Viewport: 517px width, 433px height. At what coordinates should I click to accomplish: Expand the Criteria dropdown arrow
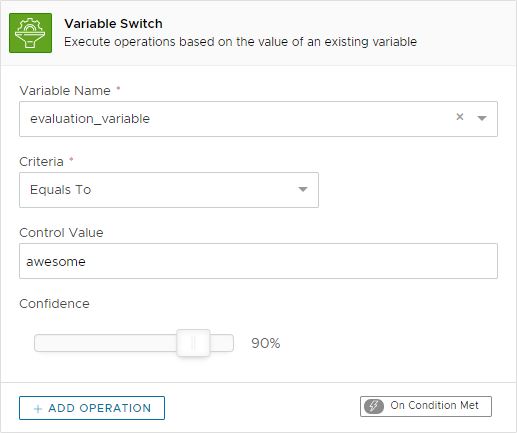(303, 189)
